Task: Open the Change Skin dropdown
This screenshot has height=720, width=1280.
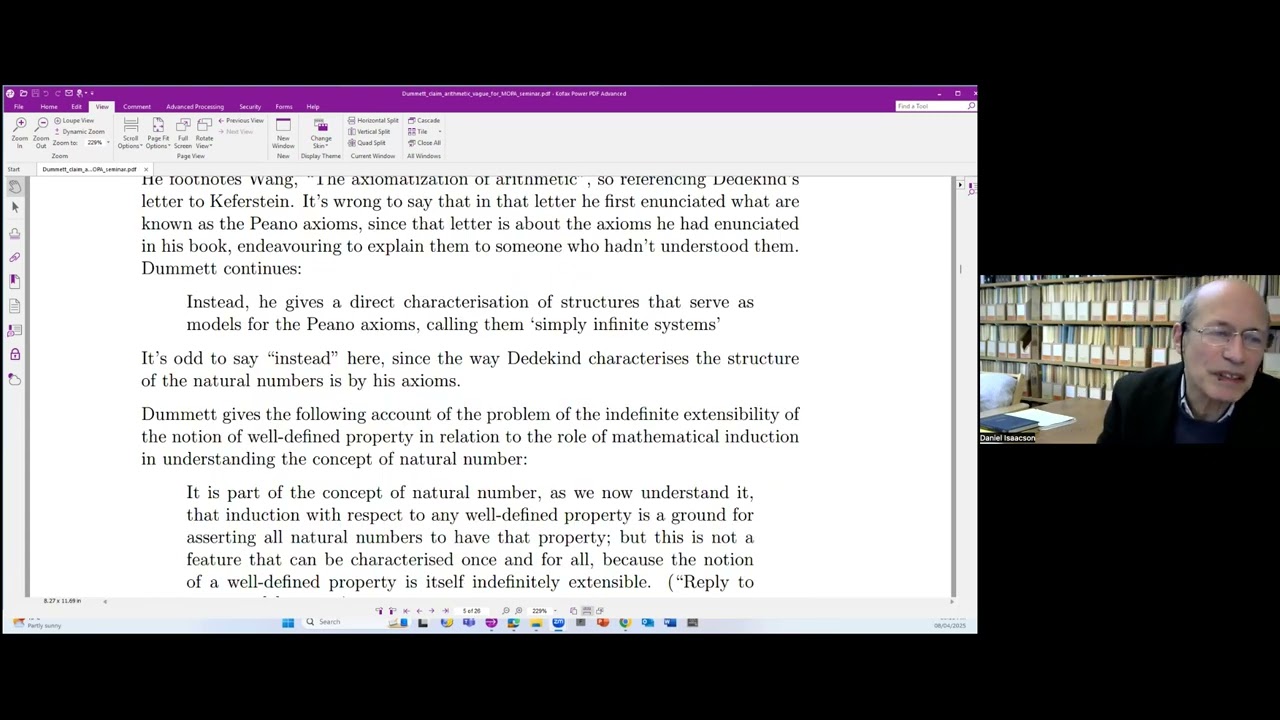Action: tap(321, 133)
